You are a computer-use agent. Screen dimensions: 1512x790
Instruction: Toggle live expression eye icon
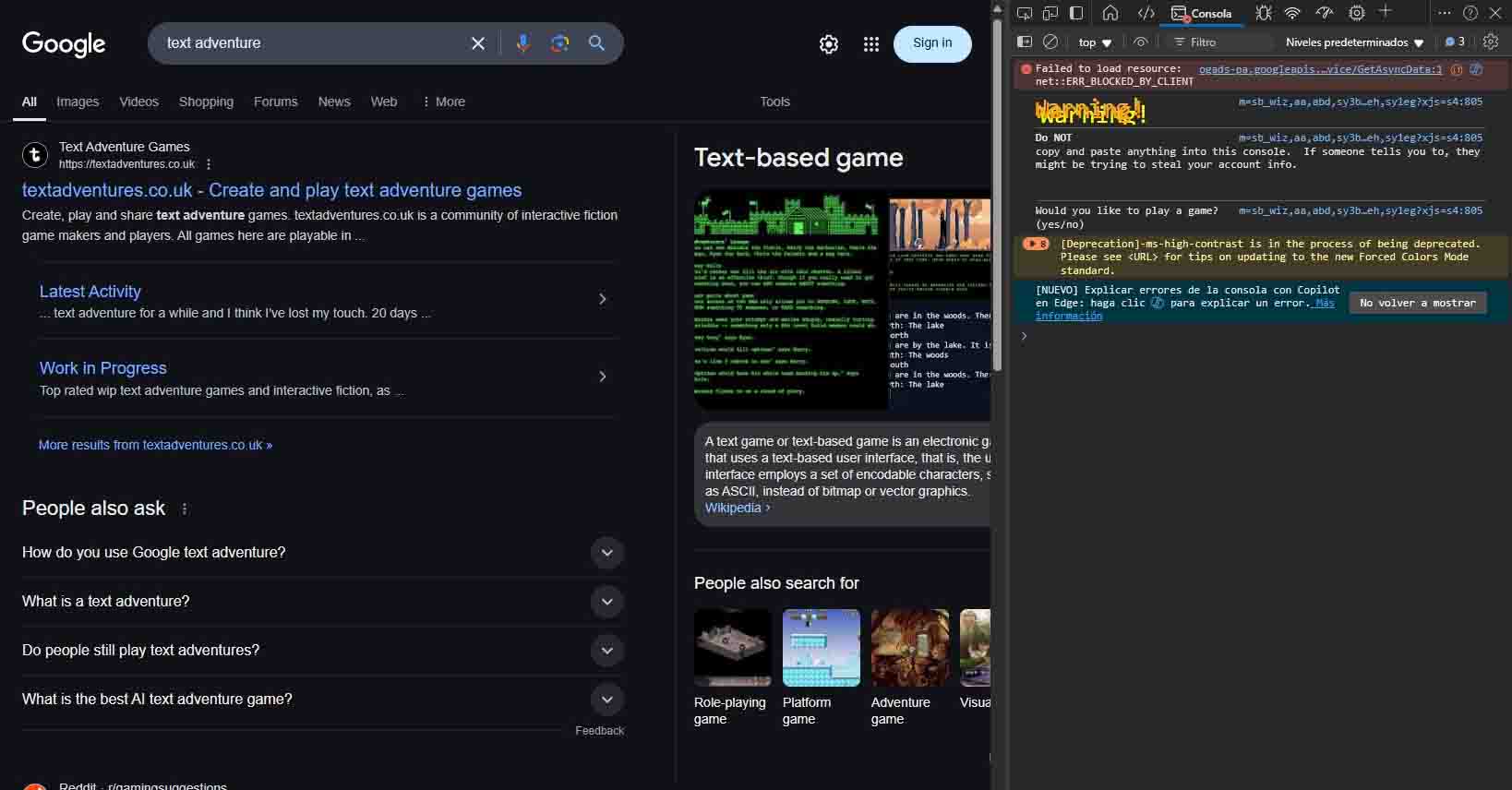click(x=1140, y=42)
